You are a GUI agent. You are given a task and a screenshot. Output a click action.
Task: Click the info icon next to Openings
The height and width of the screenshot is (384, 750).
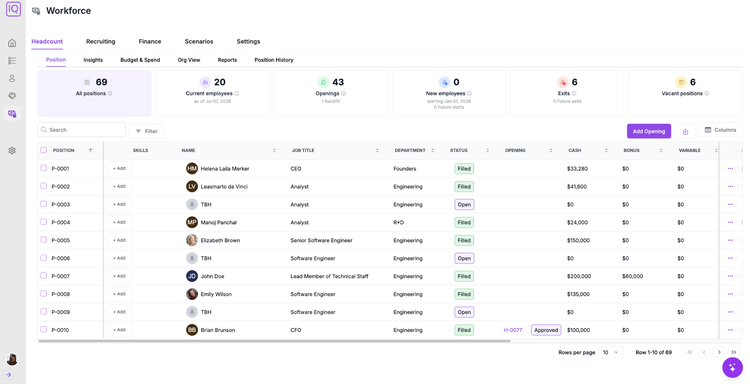(x=343, y=94)
